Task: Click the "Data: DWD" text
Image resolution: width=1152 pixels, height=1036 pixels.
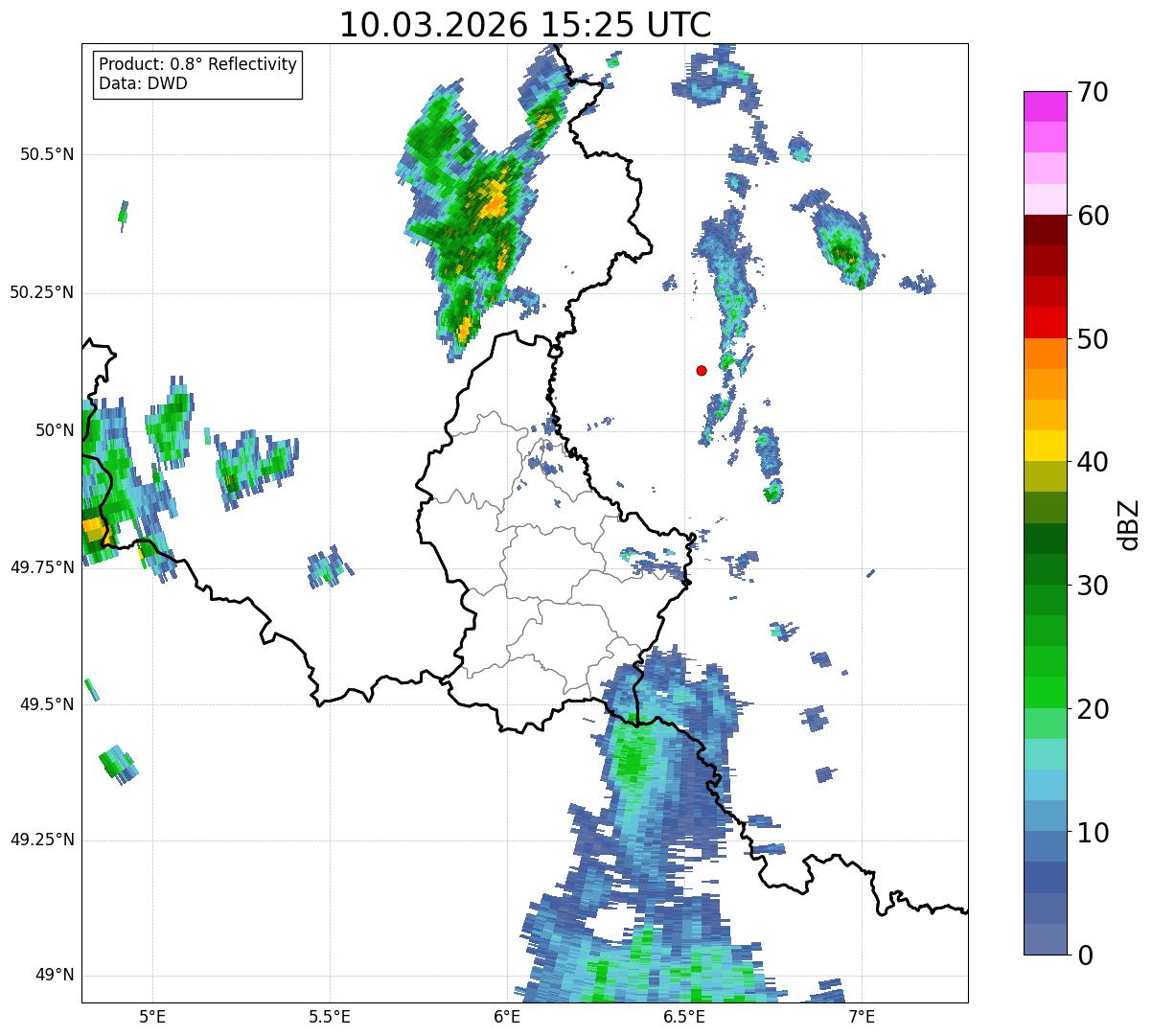Action: pos(143,83)
